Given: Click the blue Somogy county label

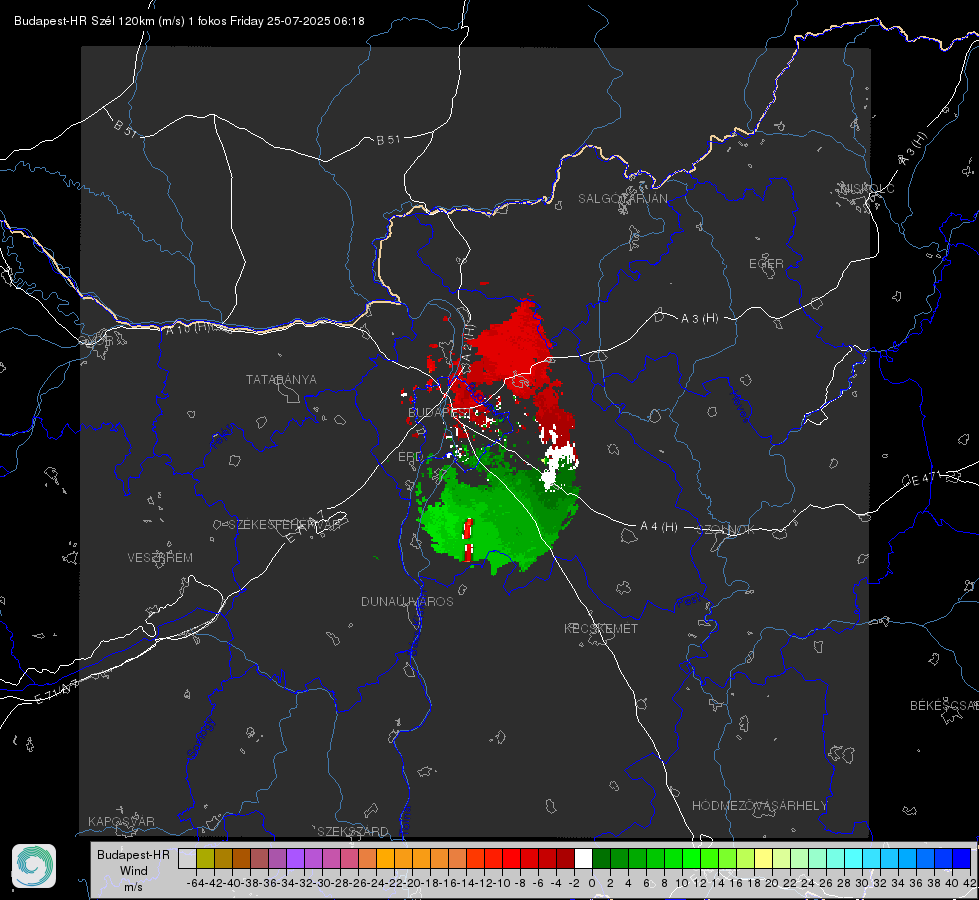Looking at the screenshot, I should coord(200,738).
